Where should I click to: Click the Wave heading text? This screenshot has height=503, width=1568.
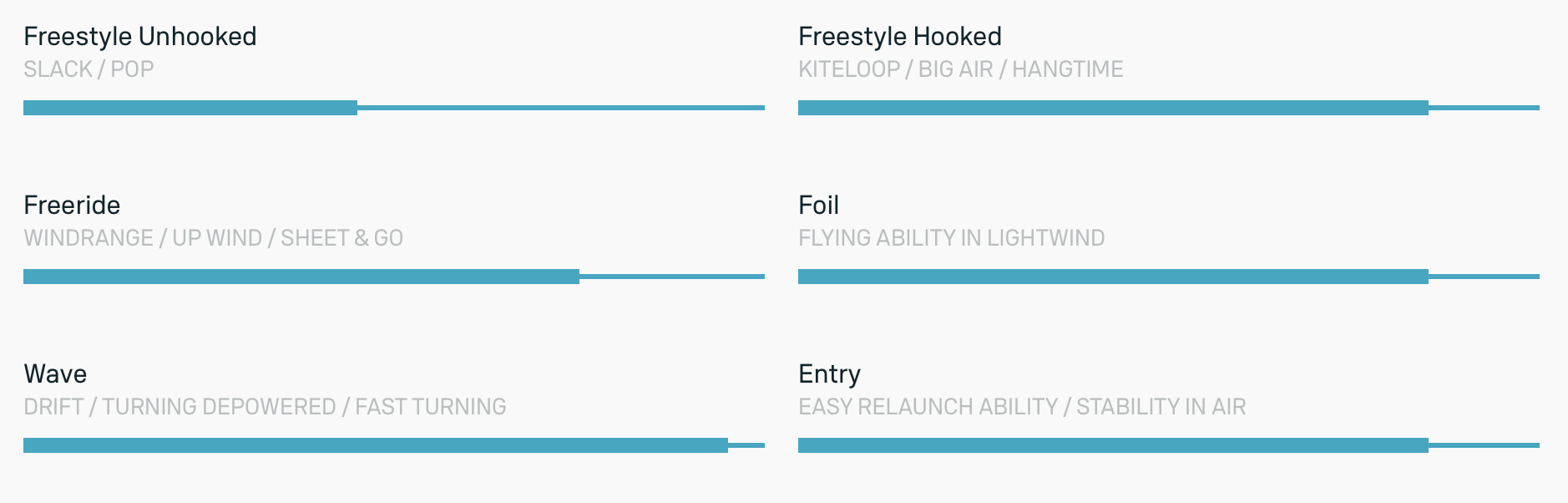tap(55, 374)
